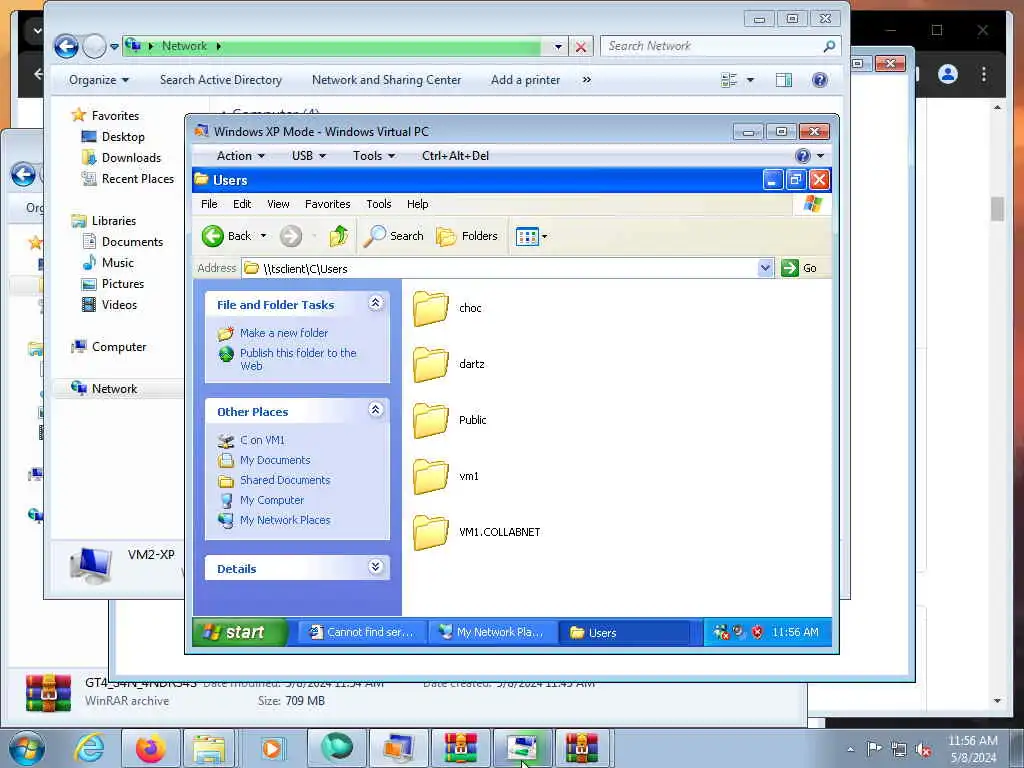Open Virtual PC Action dropdown menu
1024x768 pixels.
point(240,155)
